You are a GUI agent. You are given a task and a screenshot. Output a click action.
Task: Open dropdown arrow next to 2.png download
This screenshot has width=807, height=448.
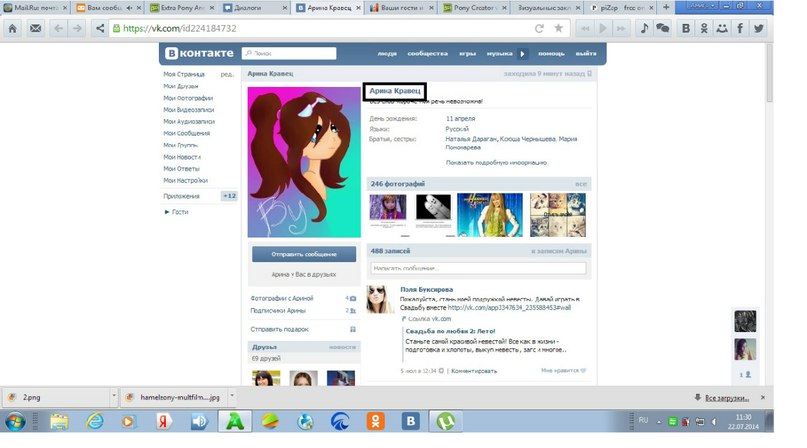tap(114, 396)
